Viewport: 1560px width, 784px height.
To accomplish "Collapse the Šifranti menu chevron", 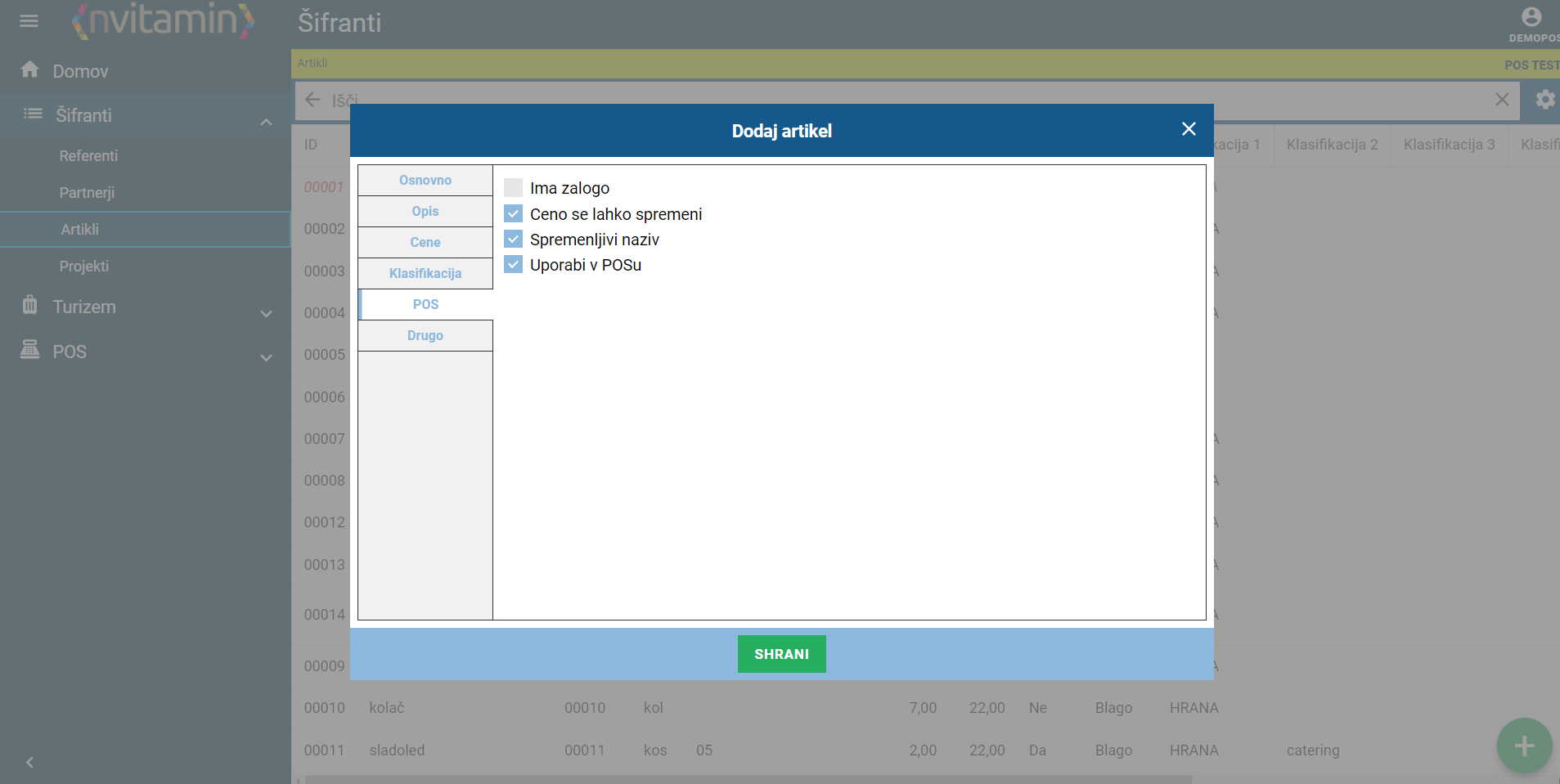I will click(266, 123).
